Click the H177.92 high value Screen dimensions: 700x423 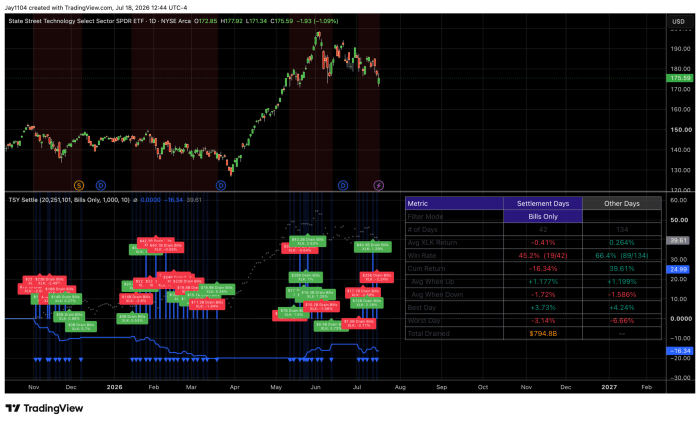coord(232,21)
